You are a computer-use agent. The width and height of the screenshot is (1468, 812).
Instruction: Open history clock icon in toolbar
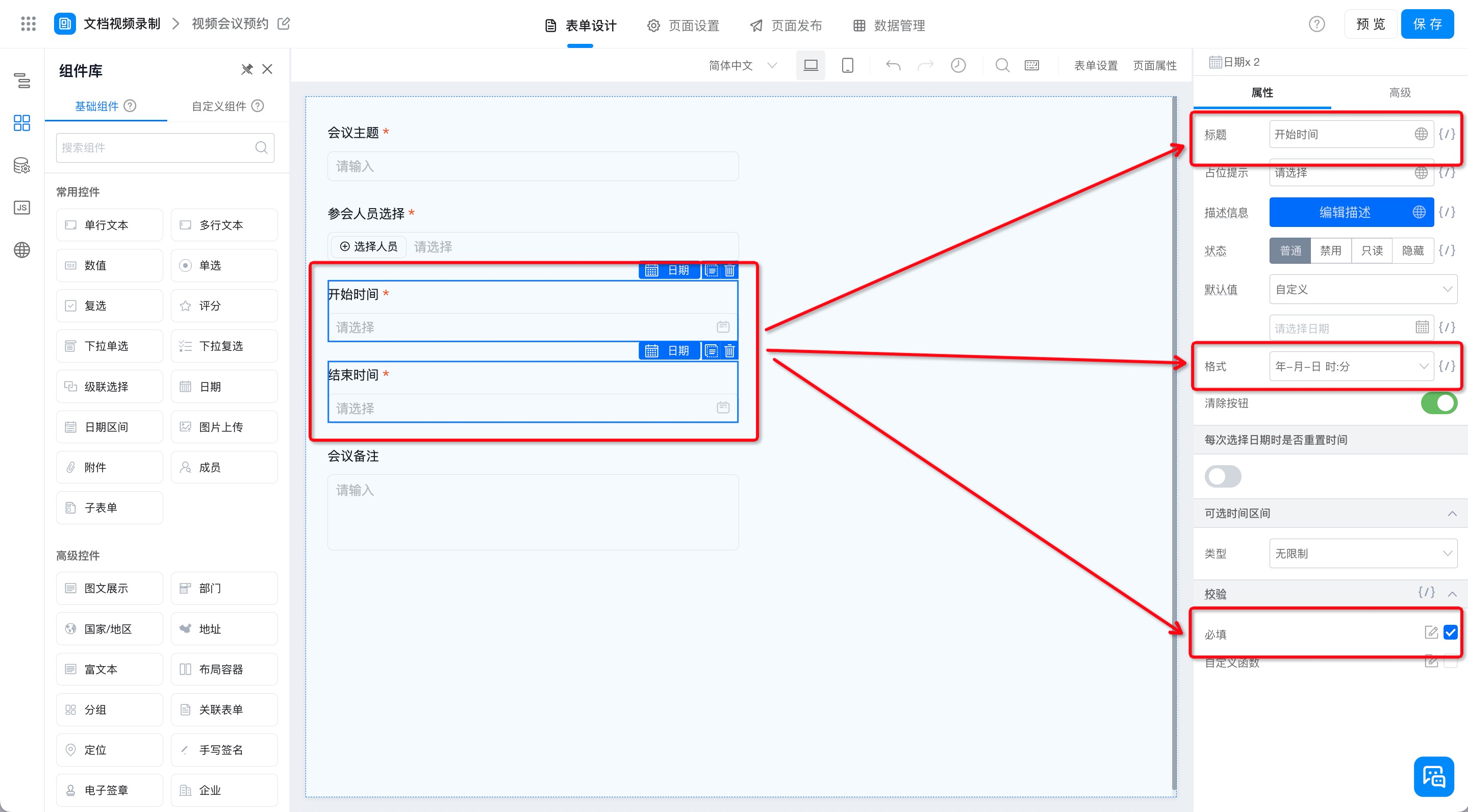(x=958, y=65)
